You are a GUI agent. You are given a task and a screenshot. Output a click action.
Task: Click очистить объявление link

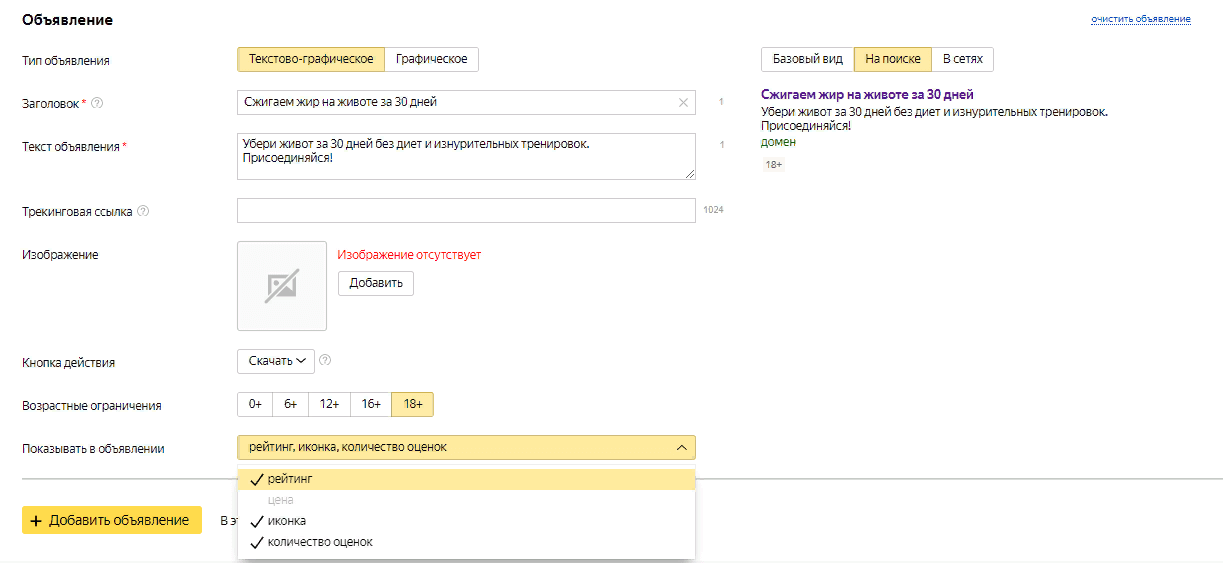tap(1140, 19)
